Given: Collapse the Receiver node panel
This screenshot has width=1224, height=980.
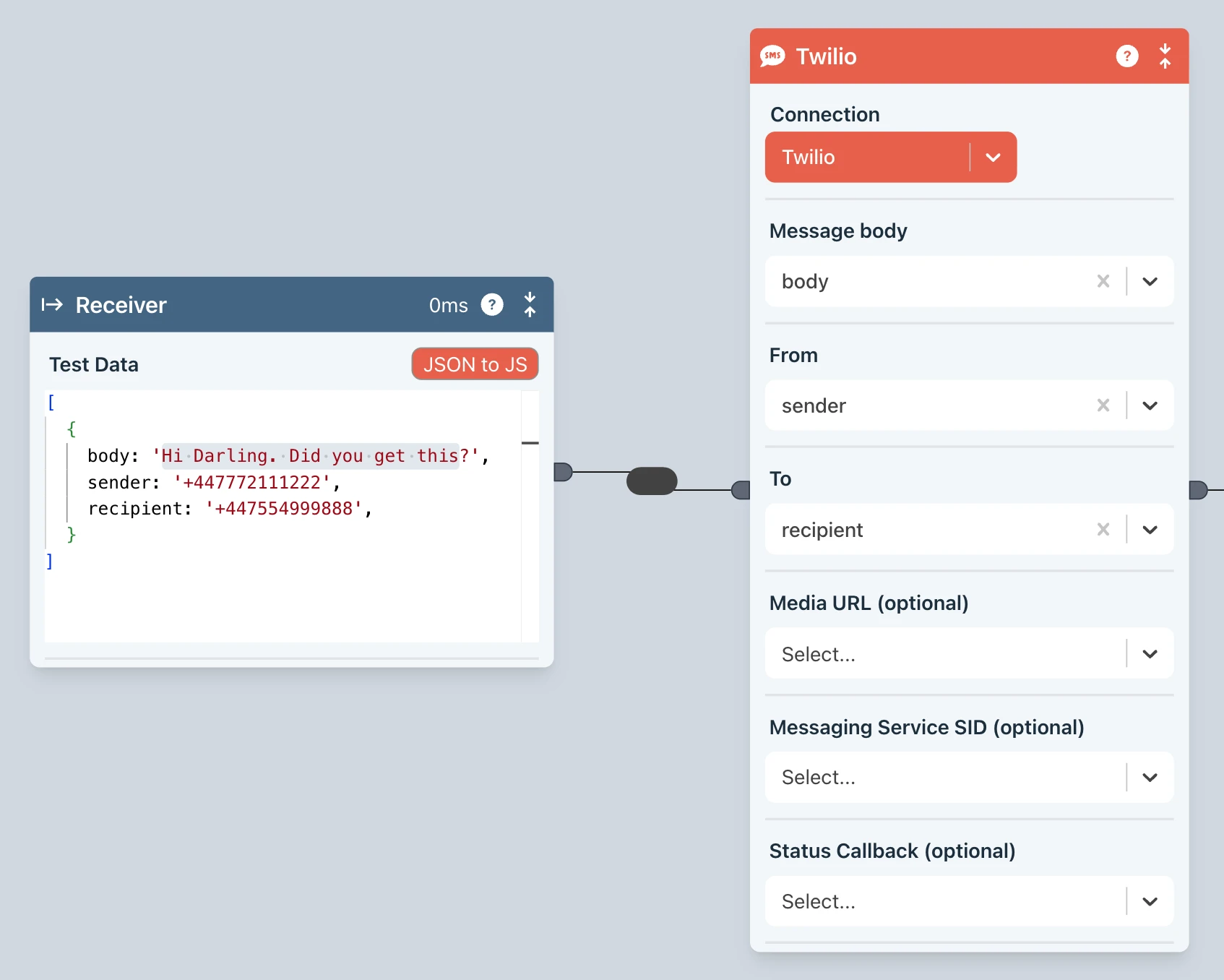Looking at the screenshot, I should point(530,305).
